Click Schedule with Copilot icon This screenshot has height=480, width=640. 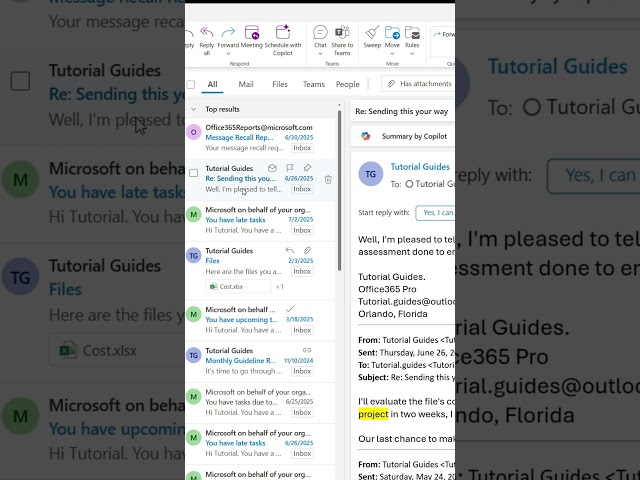click(x=283, y=32)
